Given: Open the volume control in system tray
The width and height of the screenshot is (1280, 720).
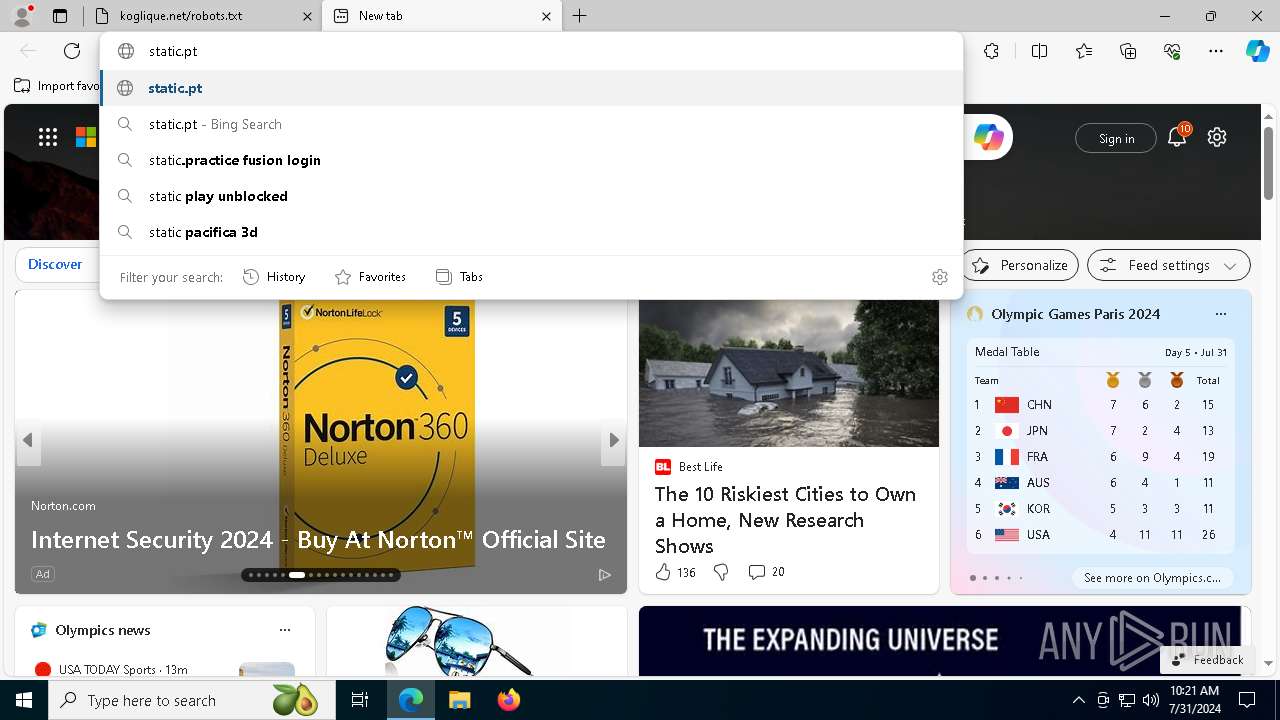Looking at the screenshot, I should click(1150, 700).
